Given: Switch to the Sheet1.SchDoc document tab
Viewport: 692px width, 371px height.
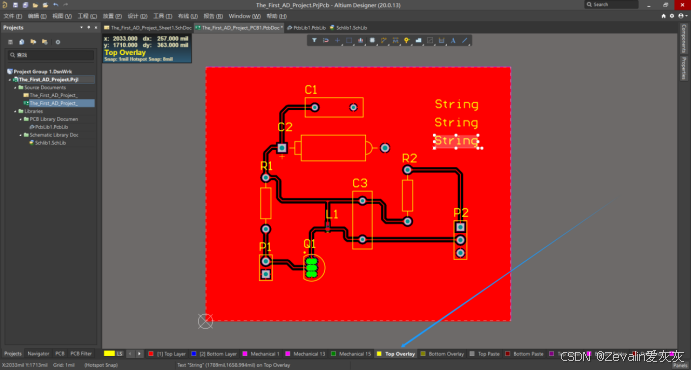Looking at the screenshot, I should tap(148, 28).
